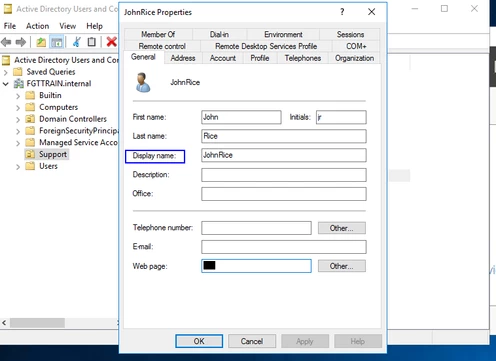
Task: Switch to the Dial-in tab
Action: 219,34
